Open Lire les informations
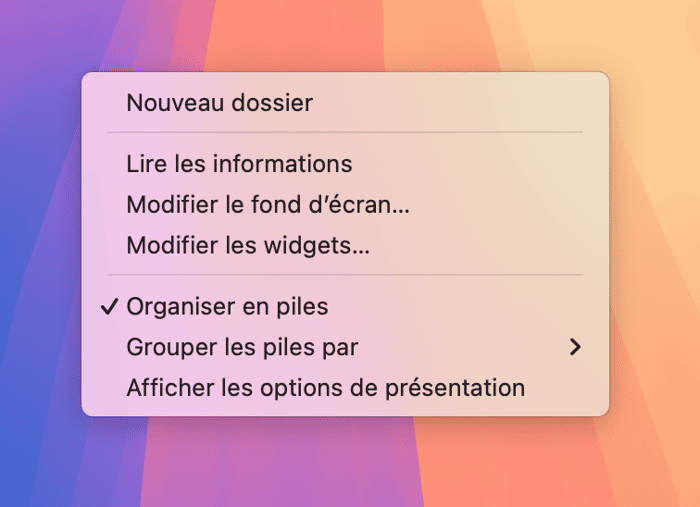The width and height of the screenshot is (700, 507). tap(239, 163)
